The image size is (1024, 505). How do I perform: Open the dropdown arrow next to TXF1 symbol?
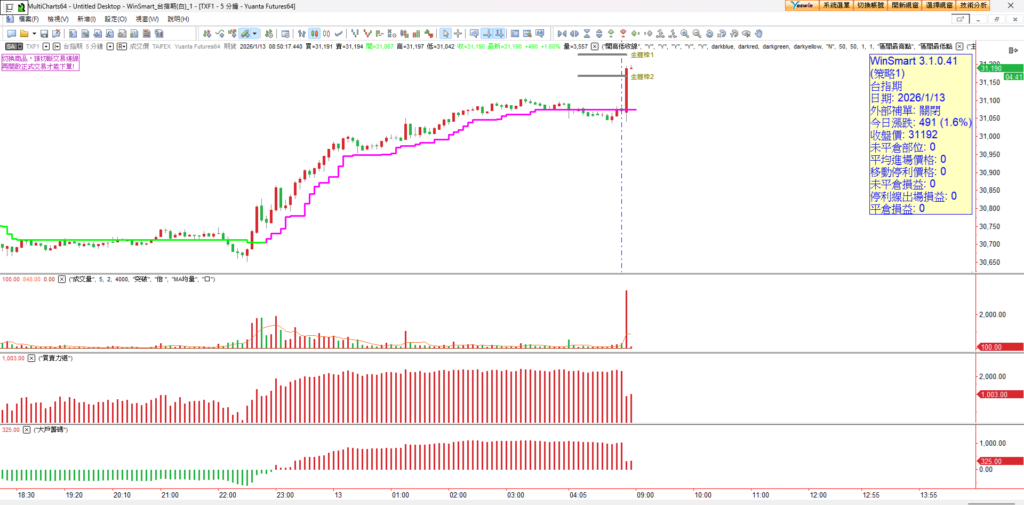(x=46, y=46)
